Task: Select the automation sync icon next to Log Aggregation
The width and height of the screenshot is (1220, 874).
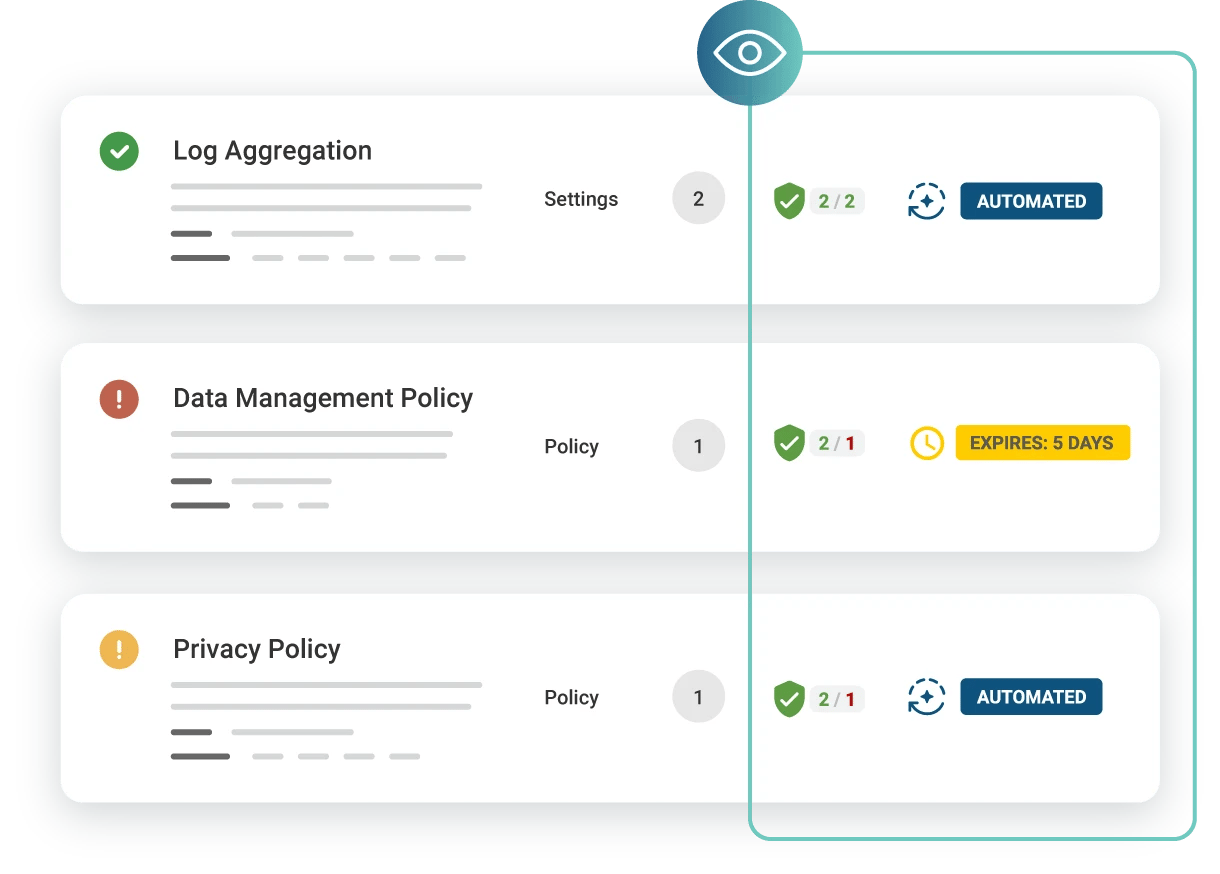Action: (926, 201)
